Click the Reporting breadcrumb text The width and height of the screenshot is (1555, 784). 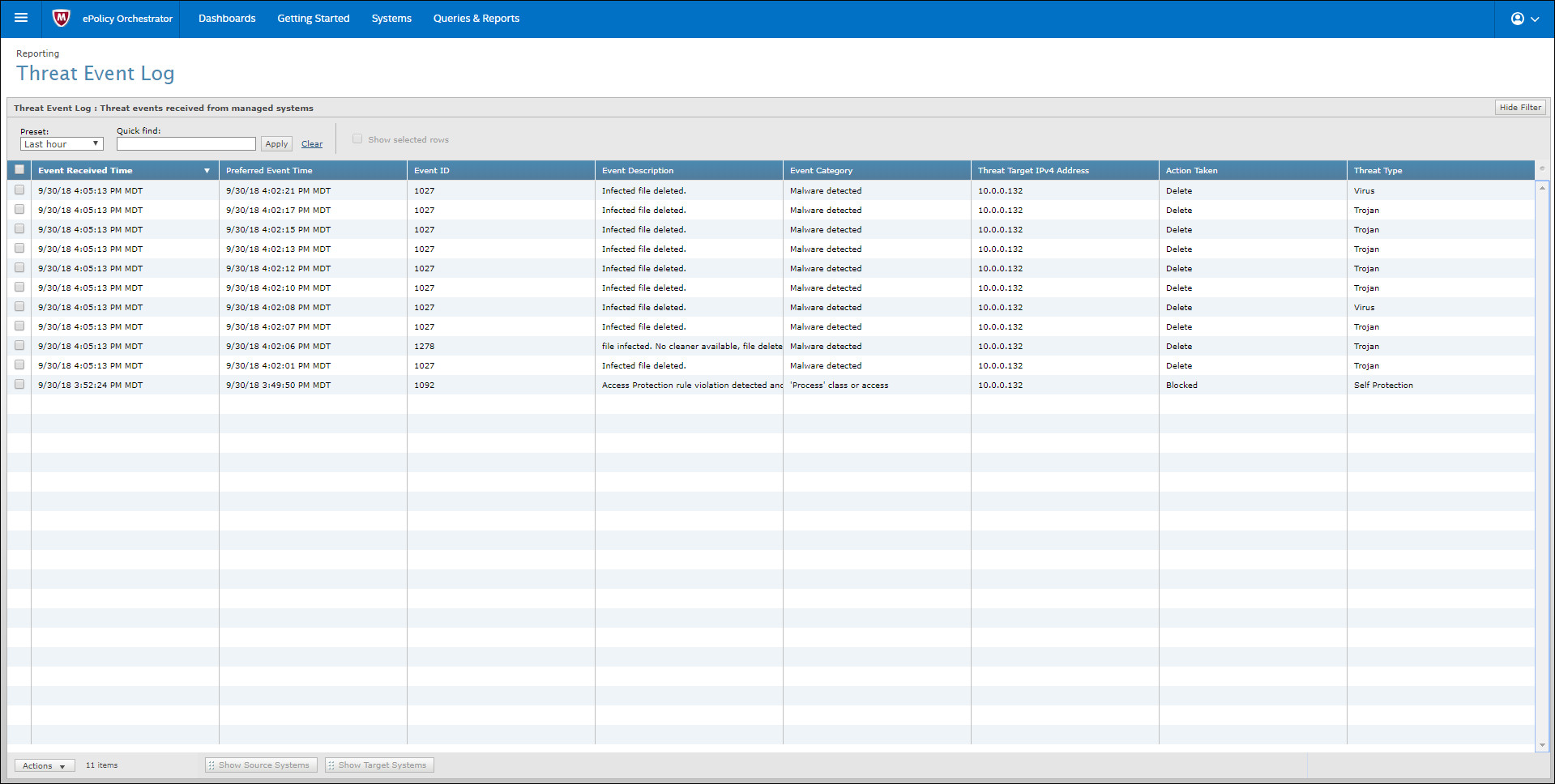point(38,53)
